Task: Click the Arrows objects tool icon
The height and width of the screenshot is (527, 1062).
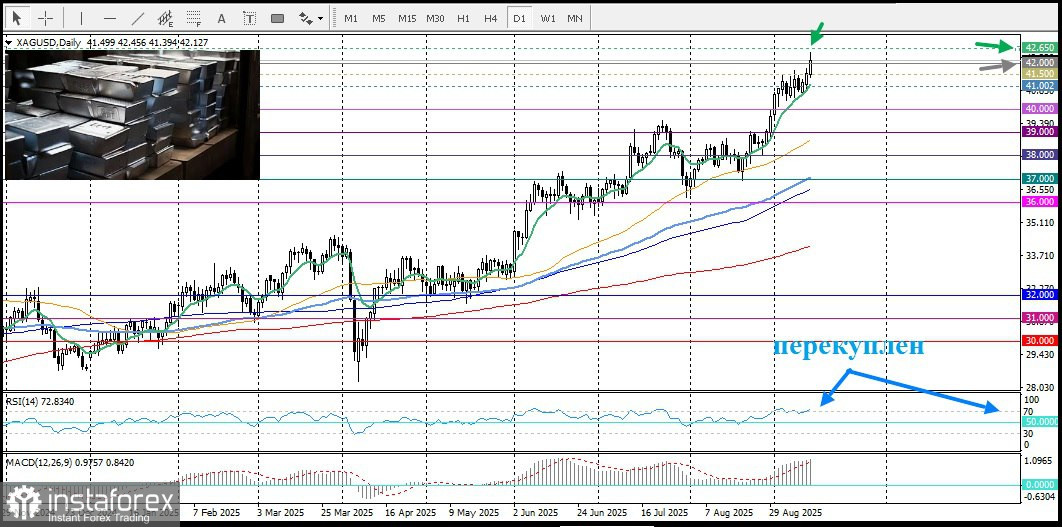Action: pos(306,18)
